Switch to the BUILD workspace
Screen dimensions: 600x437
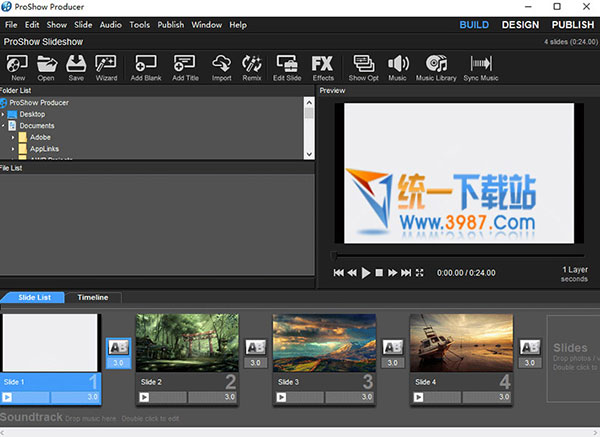click(x=474, y=25)
